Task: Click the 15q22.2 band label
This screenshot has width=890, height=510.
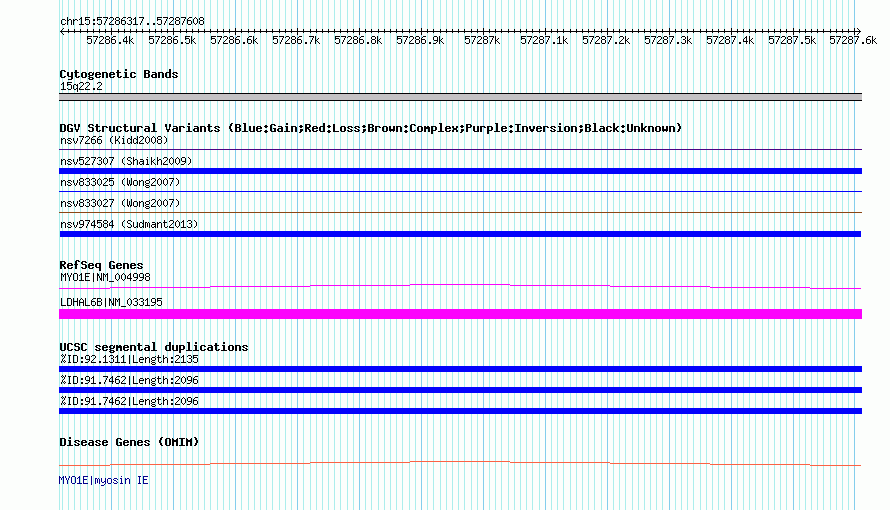Action: [x=81, y=86]
